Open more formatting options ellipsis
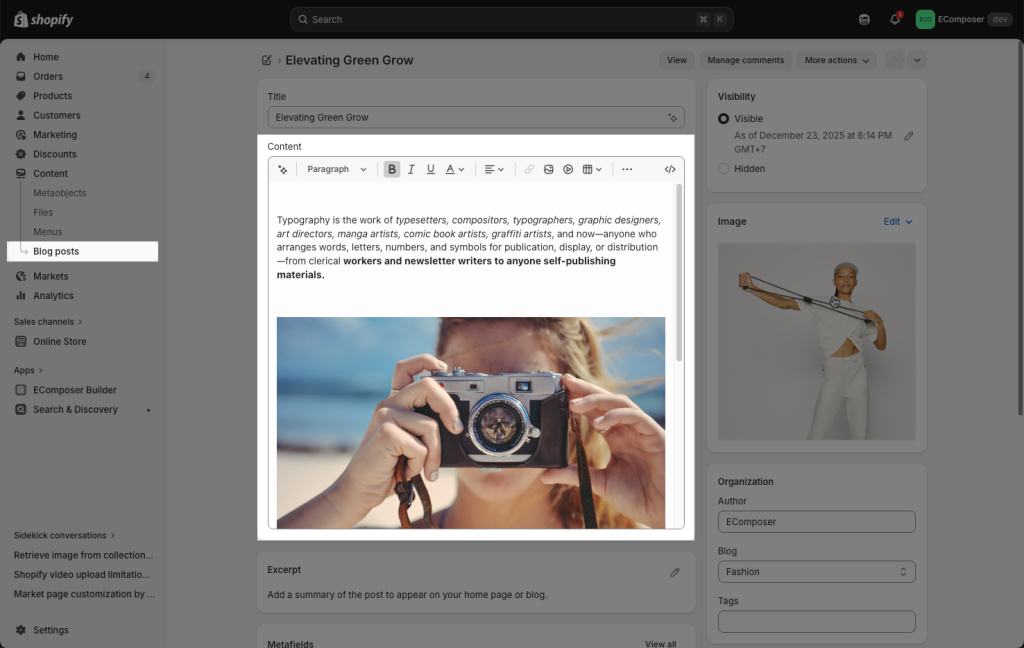The height and width of the screenshot is (648, 1024). [627, 170]
